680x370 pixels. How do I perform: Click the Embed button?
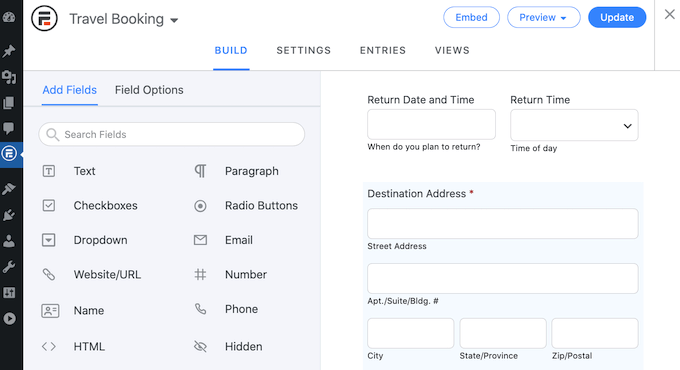click(471, 17)
